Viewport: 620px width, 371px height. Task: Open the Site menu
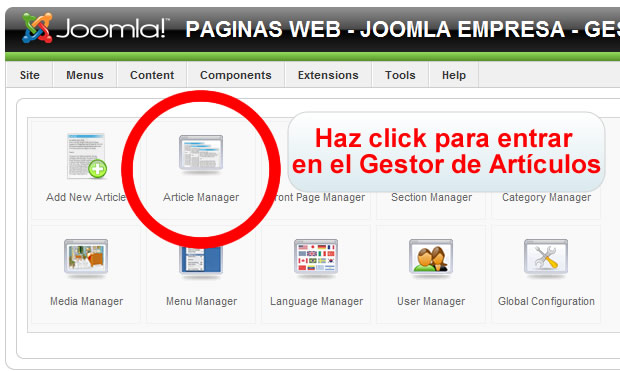point(30,75)
